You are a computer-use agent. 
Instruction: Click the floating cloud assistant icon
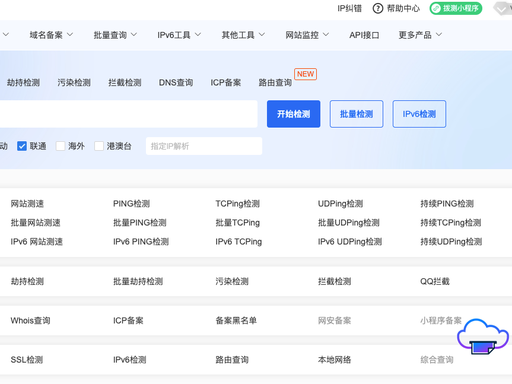pyautogui.click(x=483, y=337)
